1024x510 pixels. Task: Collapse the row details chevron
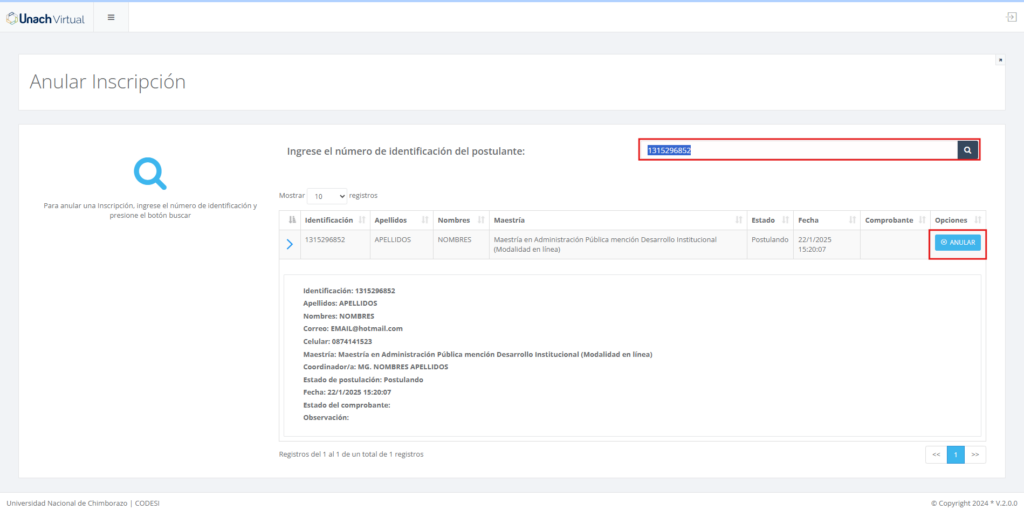pos(290,244)
